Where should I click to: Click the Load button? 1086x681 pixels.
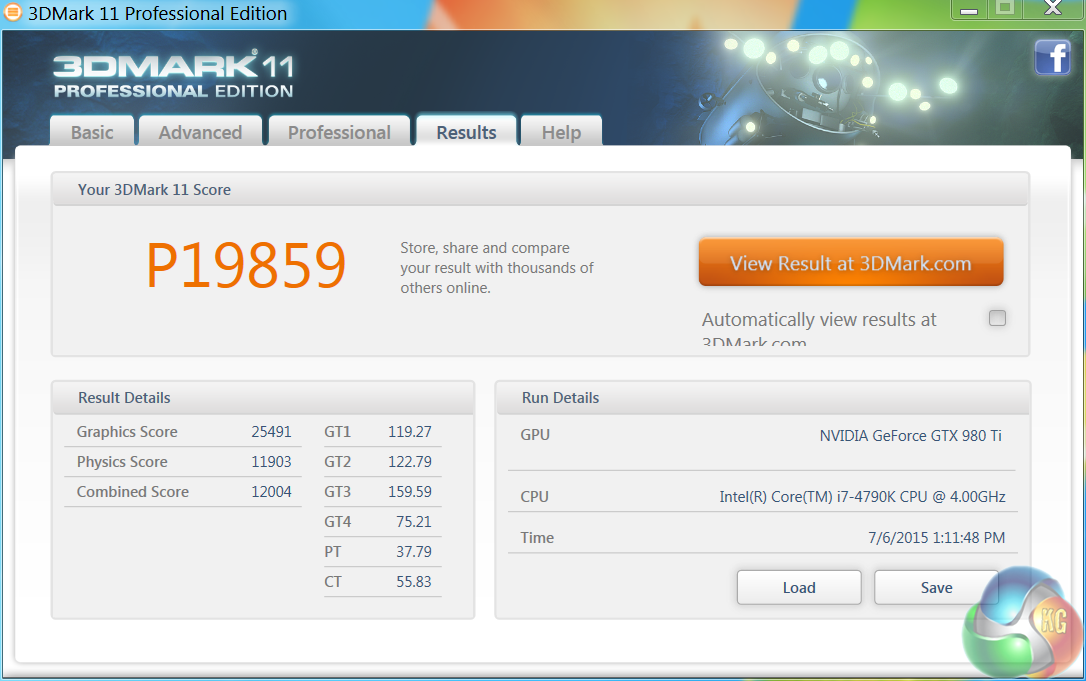point(799,587)
